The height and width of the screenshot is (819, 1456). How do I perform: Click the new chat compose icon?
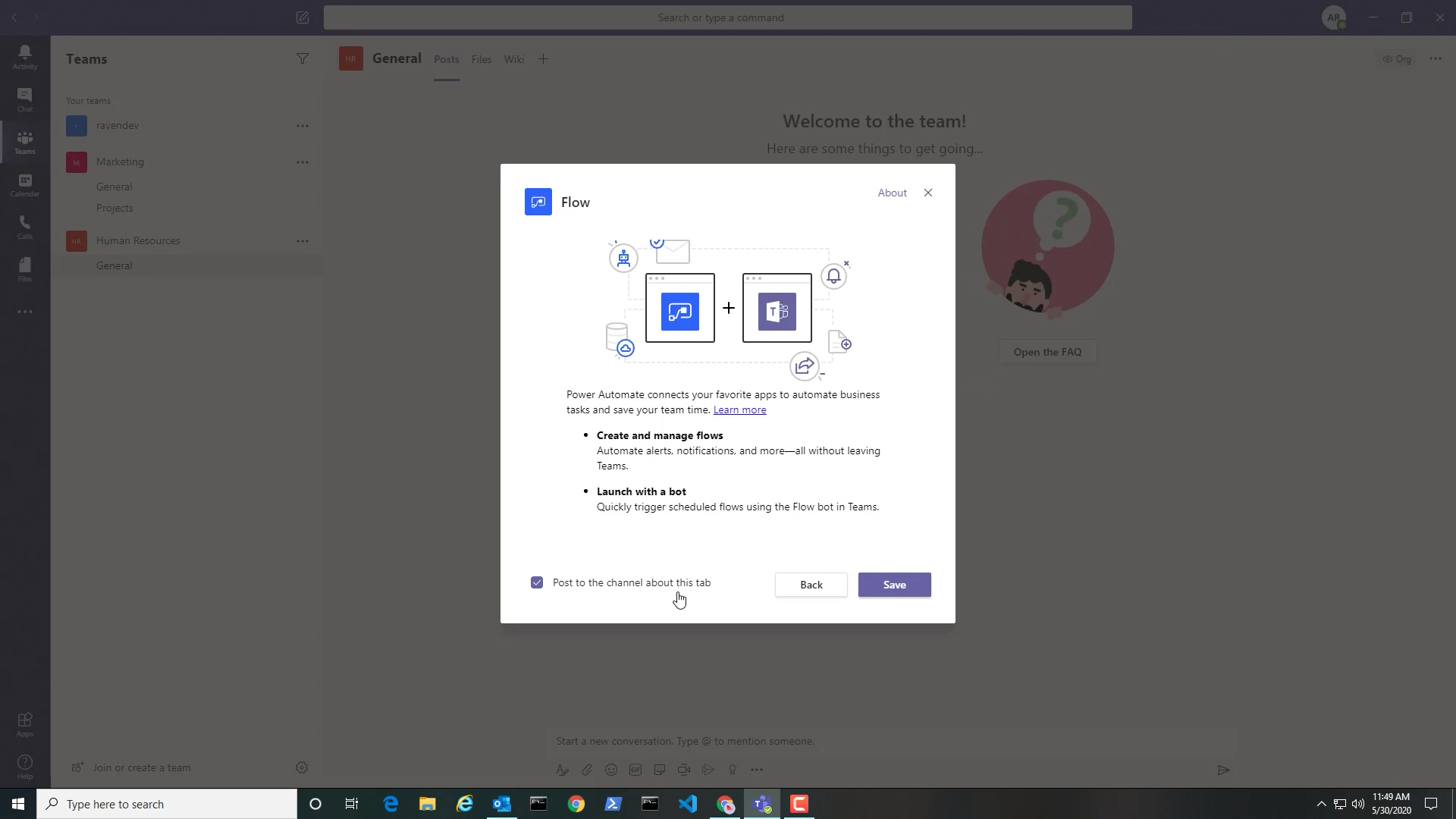[303, 17]
